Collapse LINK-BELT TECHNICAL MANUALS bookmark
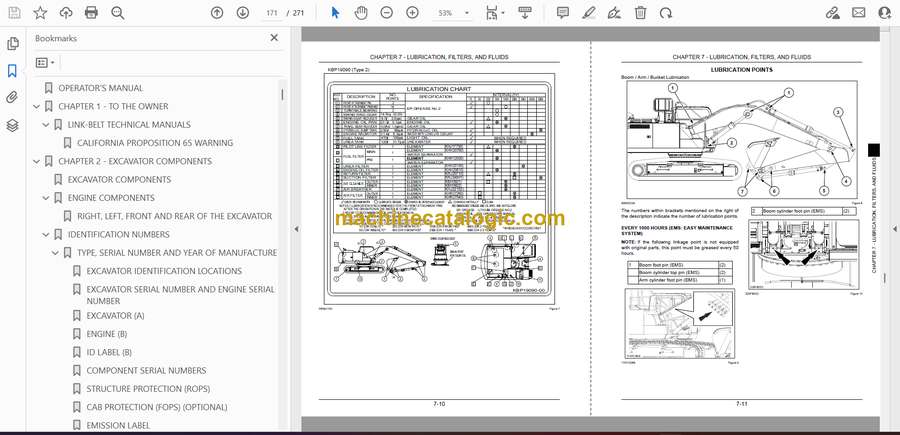Viewport: 900px width, 435px height. tap(46, 125)
